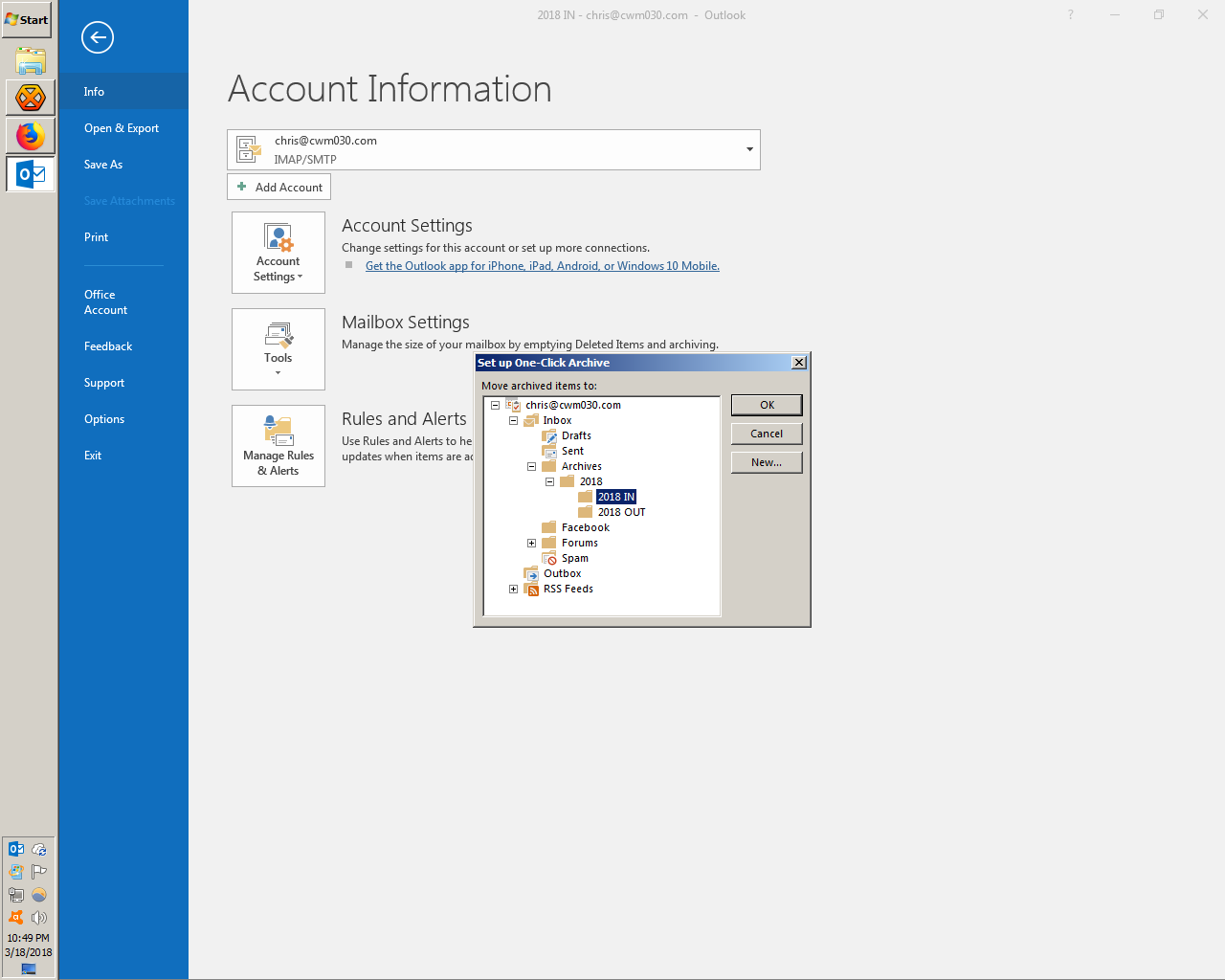
Task: Collapse the Inbox tree node
Action: pos(513,420)
